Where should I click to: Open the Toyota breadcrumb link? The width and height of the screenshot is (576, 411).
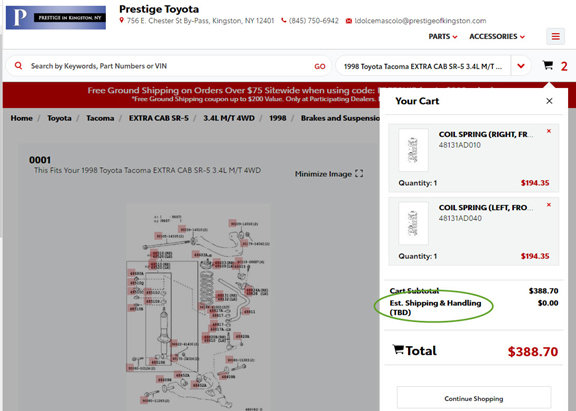(x=59, y=118)
